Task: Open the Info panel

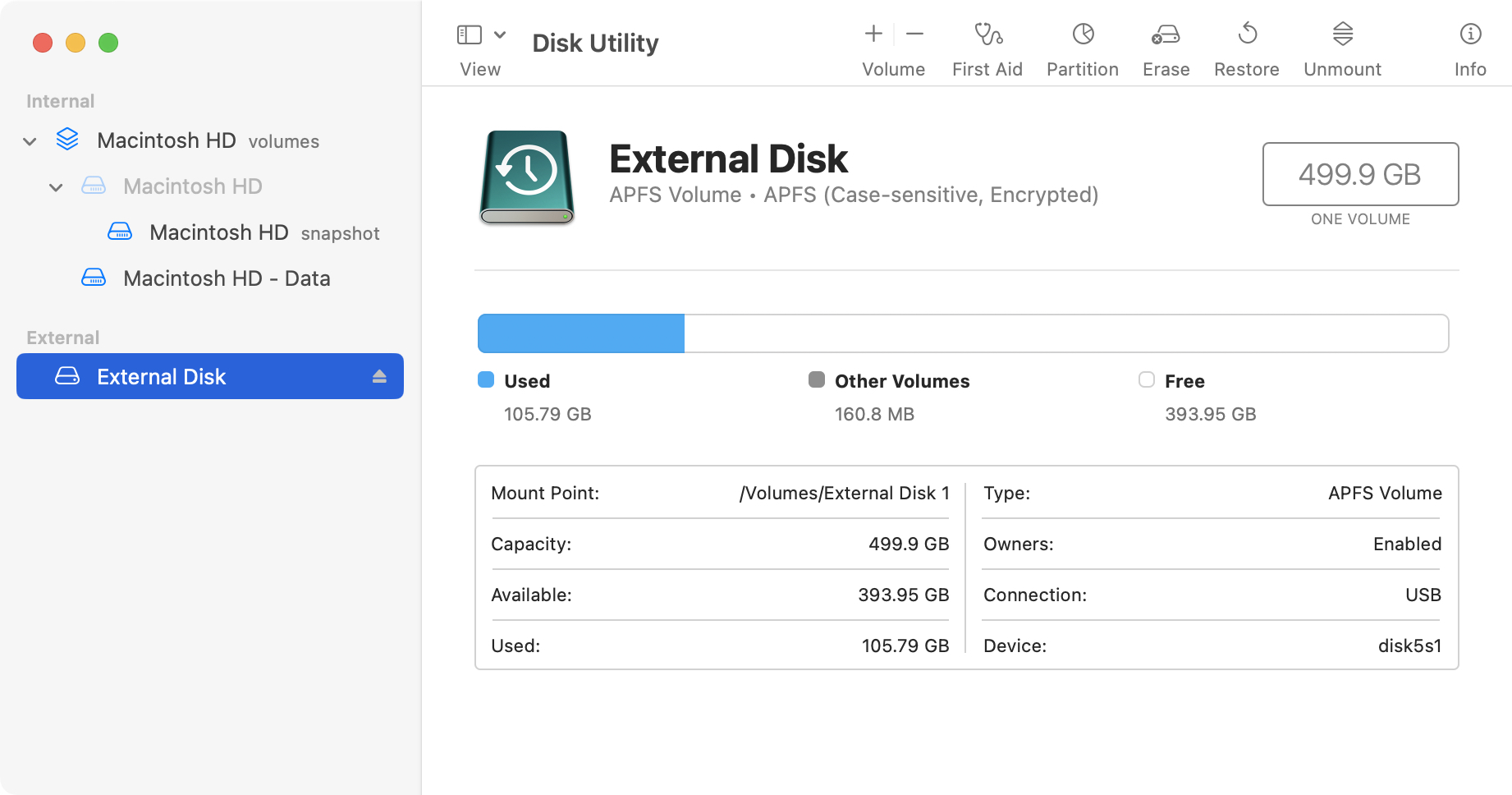Action: pos(1468,34)
